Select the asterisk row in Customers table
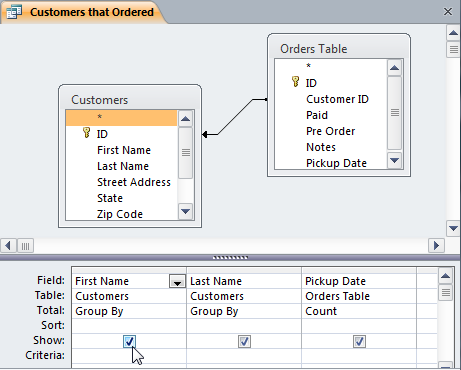This screenshot has height=370, width=461. (x=121, y=117)
